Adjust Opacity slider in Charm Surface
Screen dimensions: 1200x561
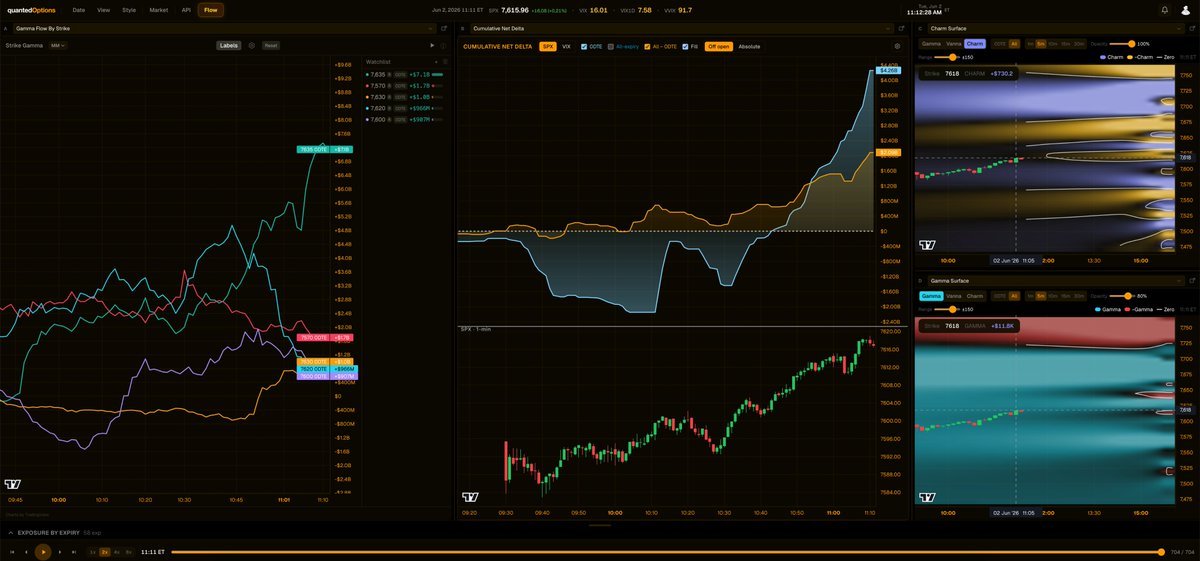point(1122,44)
